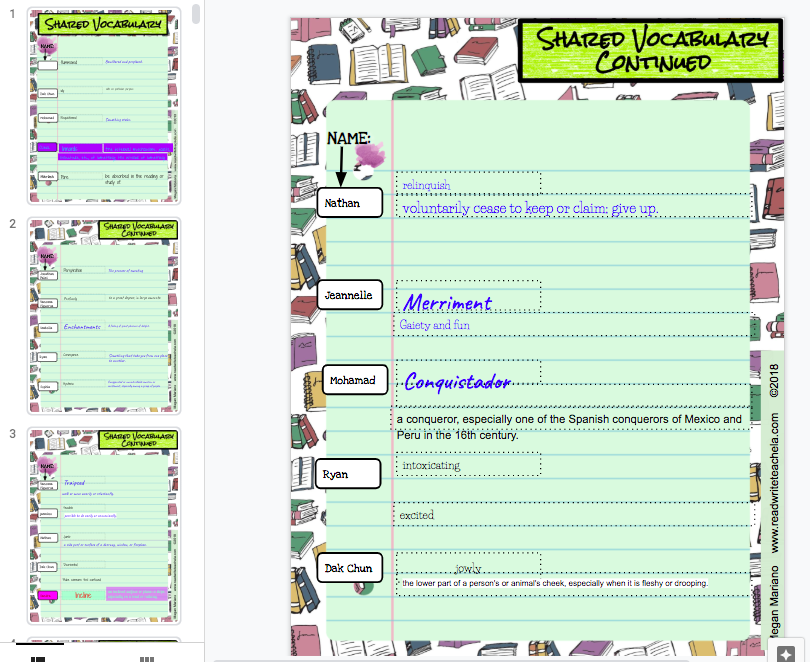This screenshot has height=662, width=810.
Task: Click Jeannelle's name label
Action: coord(349,294)
